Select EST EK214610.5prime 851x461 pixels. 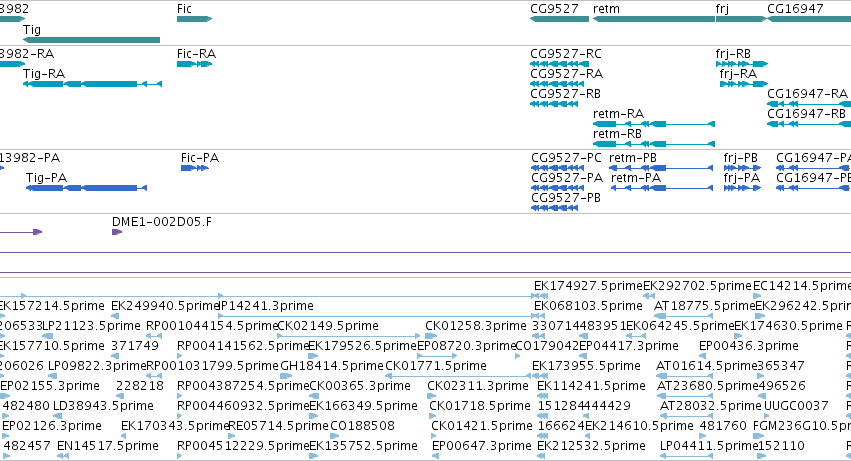[x=639, y=426]
